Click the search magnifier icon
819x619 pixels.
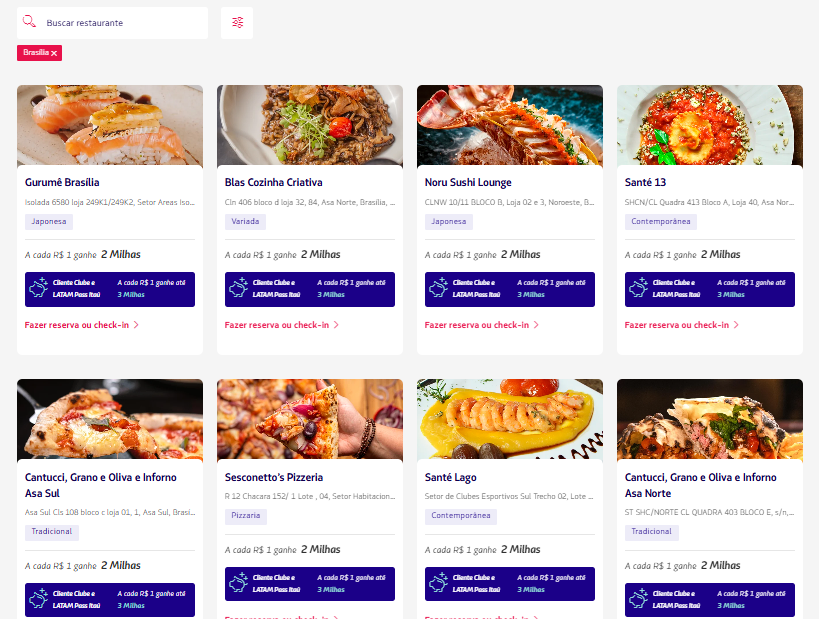click(29, 22)
